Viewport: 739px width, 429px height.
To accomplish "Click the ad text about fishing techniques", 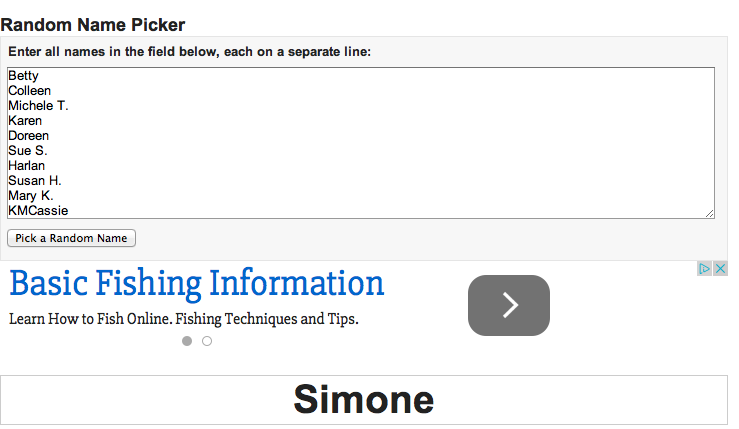I will pyautogui.click(x=184, y=320).
